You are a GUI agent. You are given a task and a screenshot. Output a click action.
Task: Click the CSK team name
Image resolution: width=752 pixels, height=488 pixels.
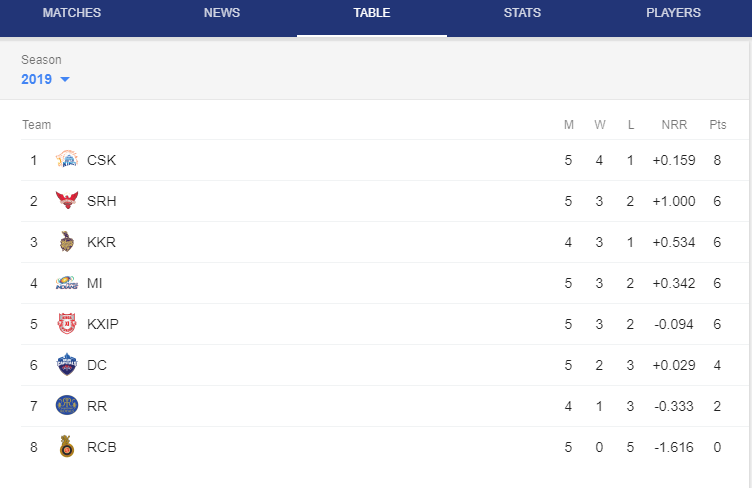point(101,160)
